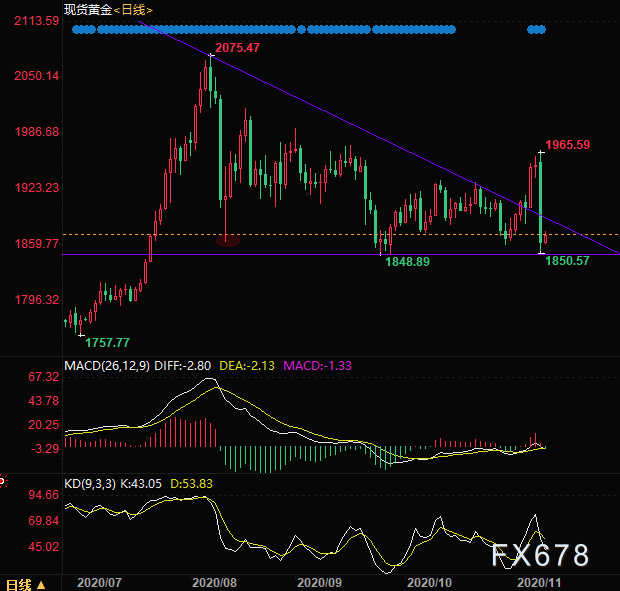This screenshot has height=591, width=620.
Task: Click the 2075.47 peak price label
Action: pos(237,48)
